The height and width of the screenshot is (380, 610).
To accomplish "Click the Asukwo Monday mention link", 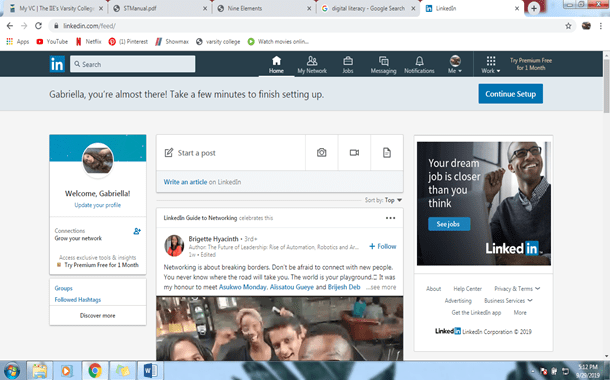I will point(243,287).
